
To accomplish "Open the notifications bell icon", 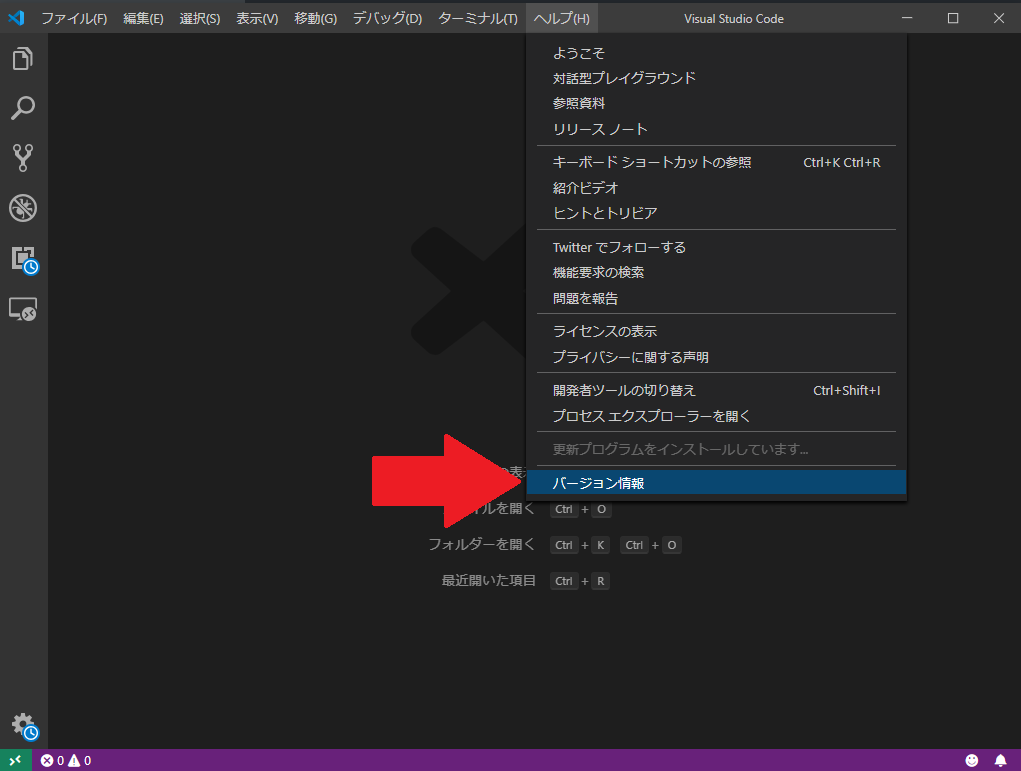I will coord(1000,760).
